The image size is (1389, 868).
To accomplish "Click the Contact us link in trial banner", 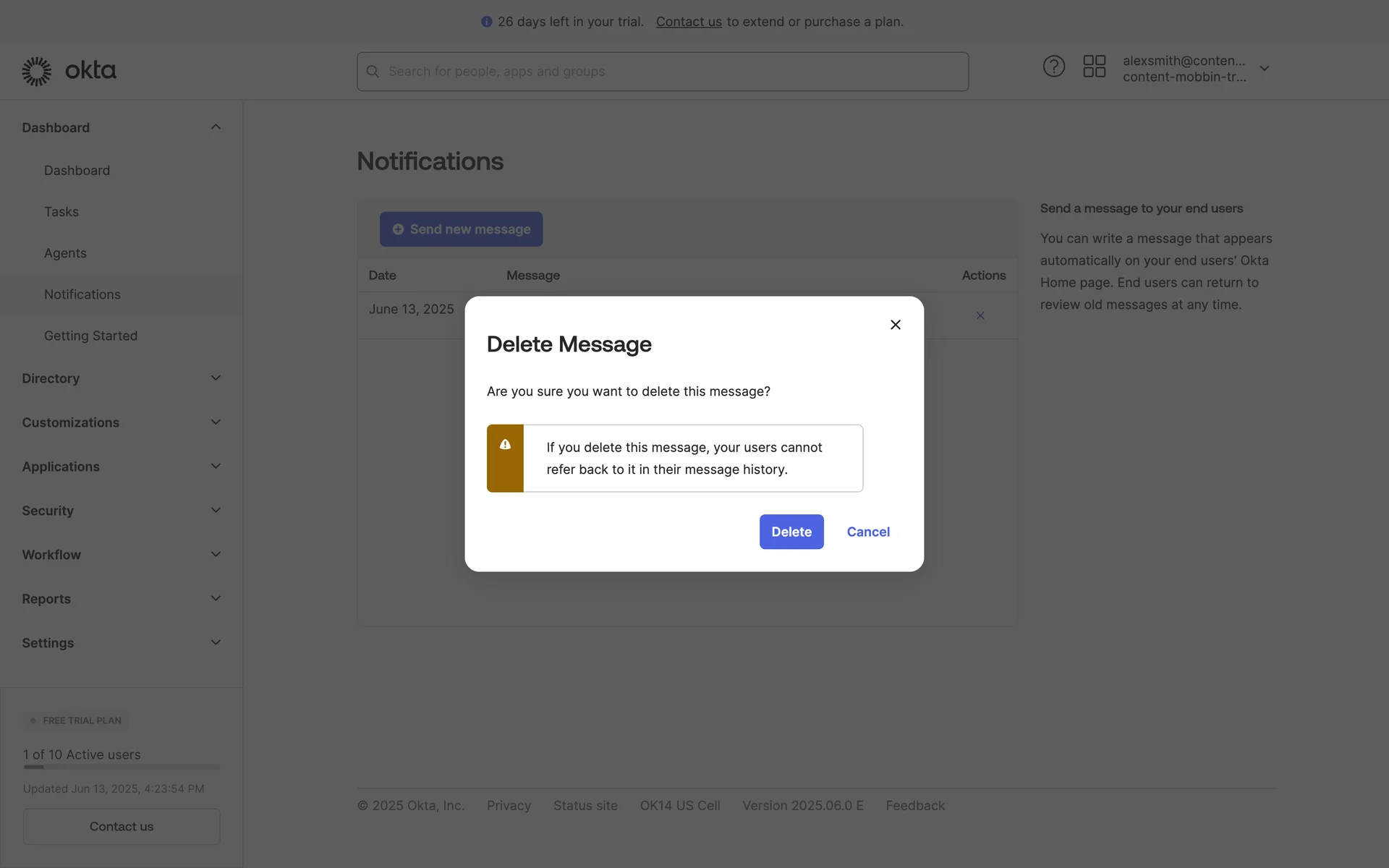I will (688, 22).
